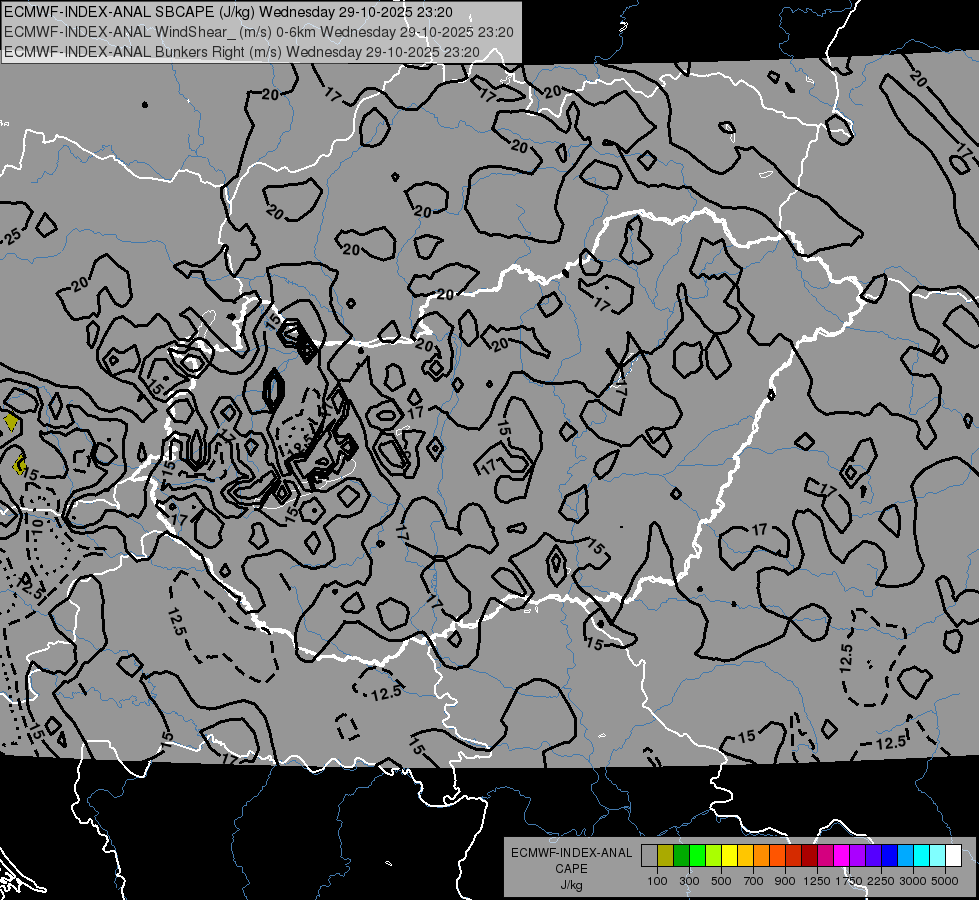Viewport: 979px width, 900px height.
Task: Click the pure blue legend swatch
Action: pyautogui.click(x=890, y=855)
